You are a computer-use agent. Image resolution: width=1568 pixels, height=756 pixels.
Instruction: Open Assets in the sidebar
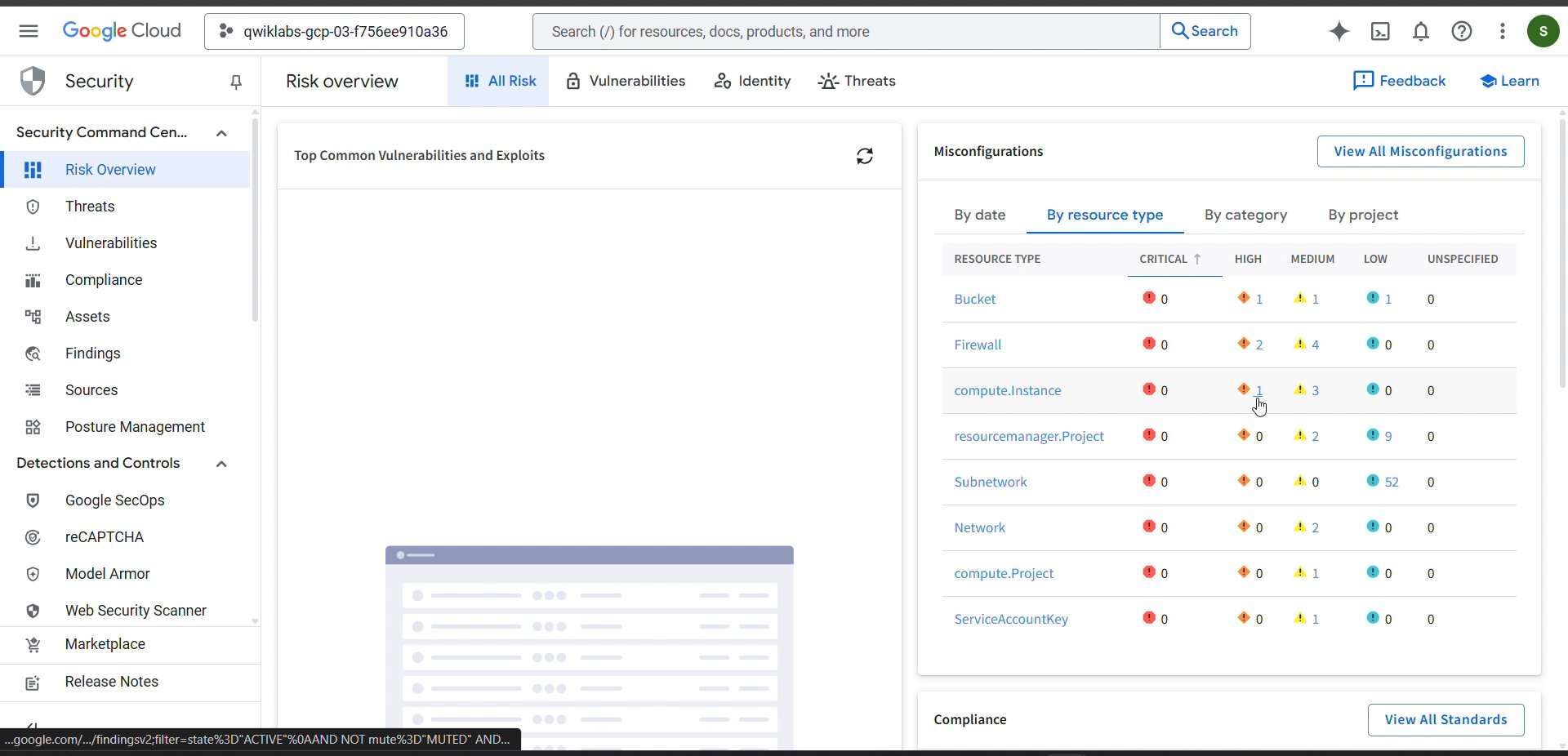[x=125, y=317]
